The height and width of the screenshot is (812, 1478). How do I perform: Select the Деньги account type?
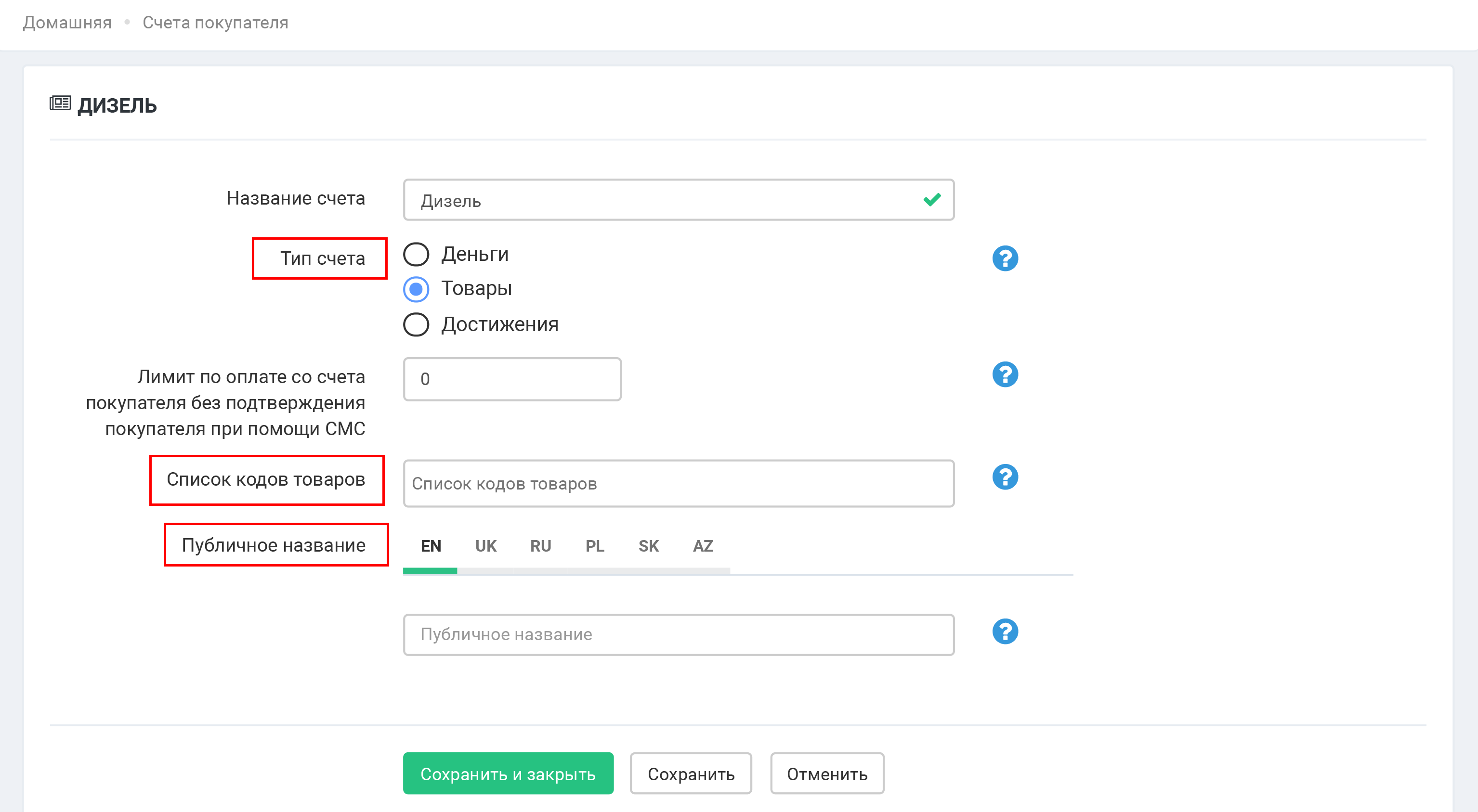(x=417, y=254)
